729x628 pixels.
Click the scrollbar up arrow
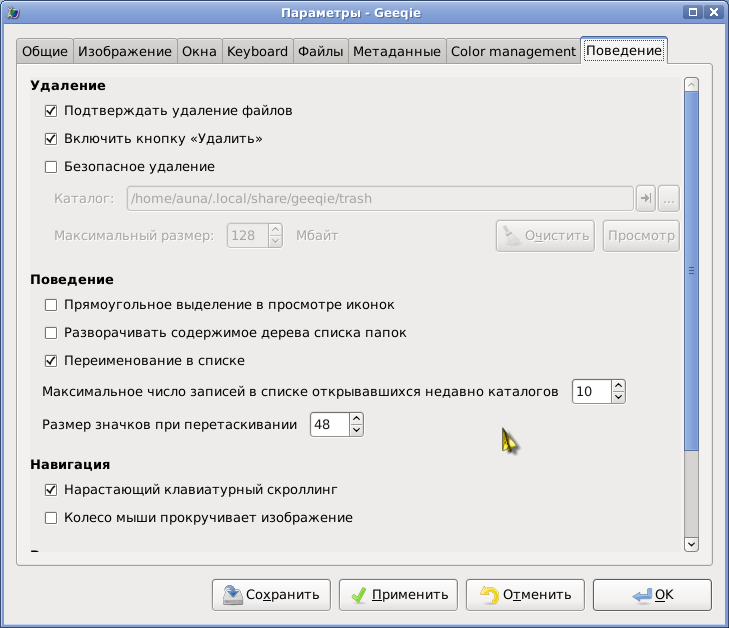[x=691, y=85]
